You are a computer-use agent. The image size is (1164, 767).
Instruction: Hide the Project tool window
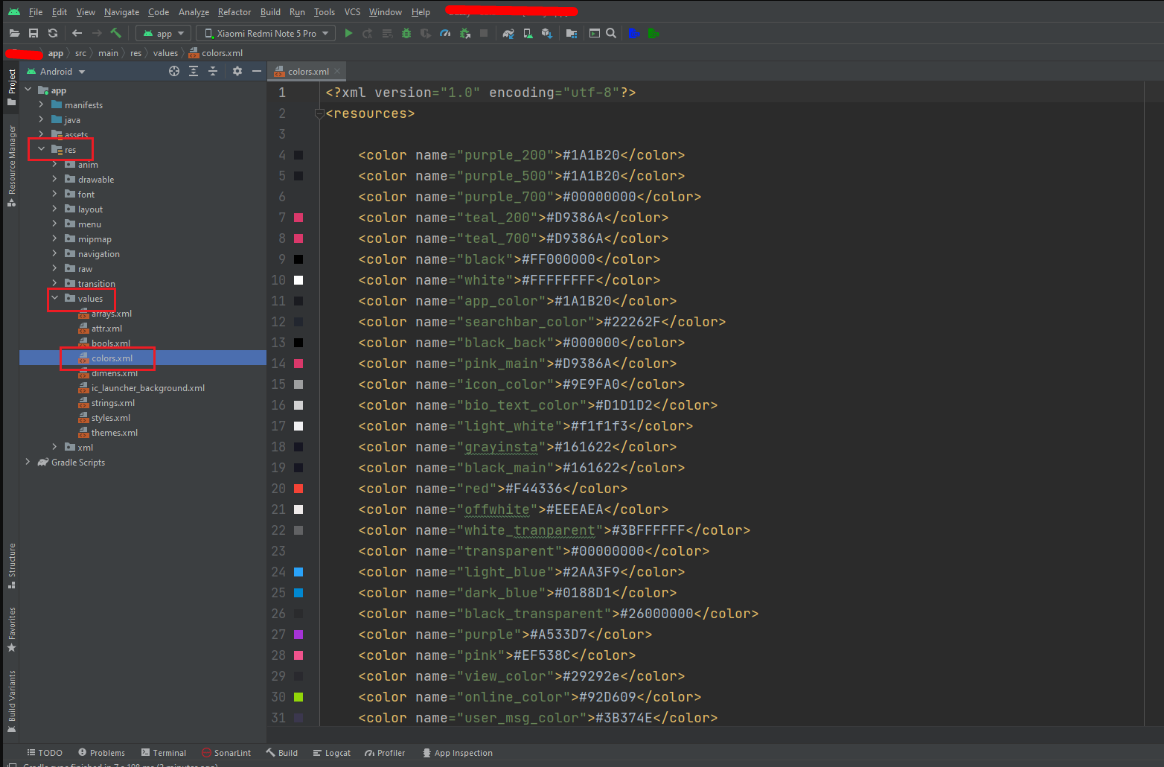click(x=255, y=71)
